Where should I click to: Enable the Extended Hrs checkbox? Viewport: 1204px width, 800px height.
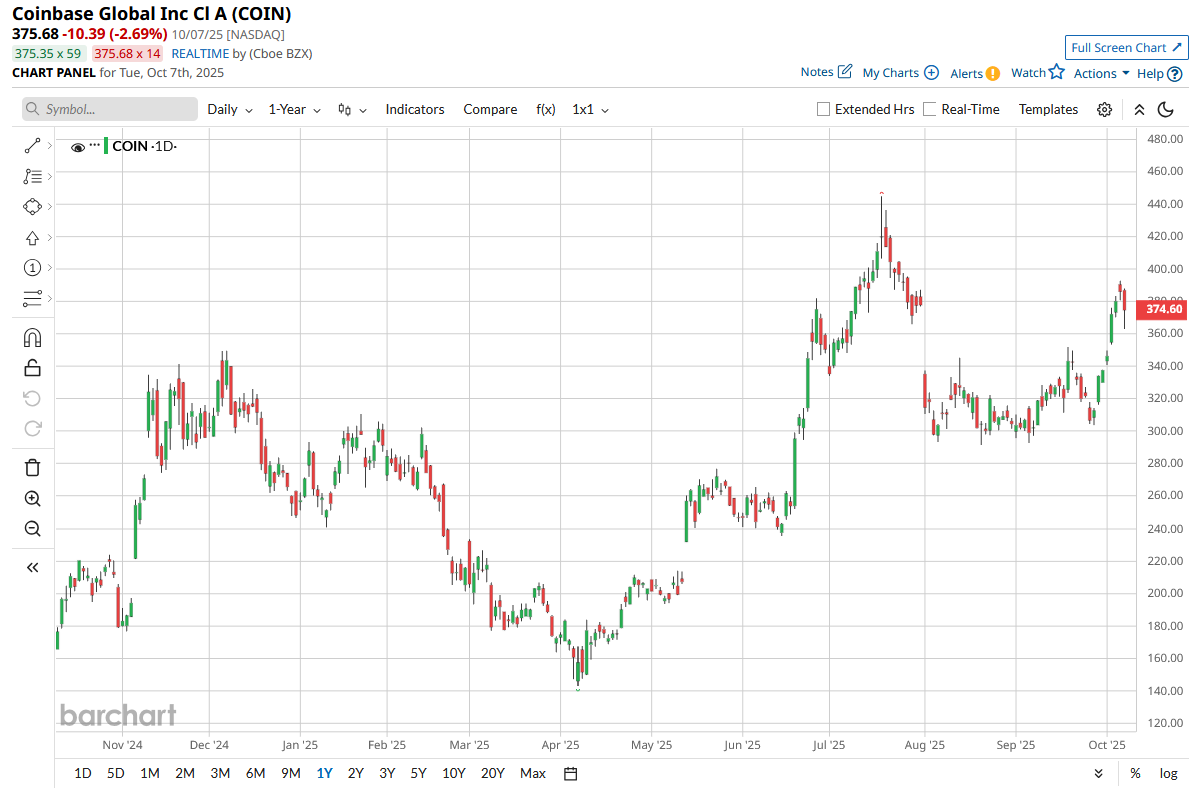[x=824, y=110]
